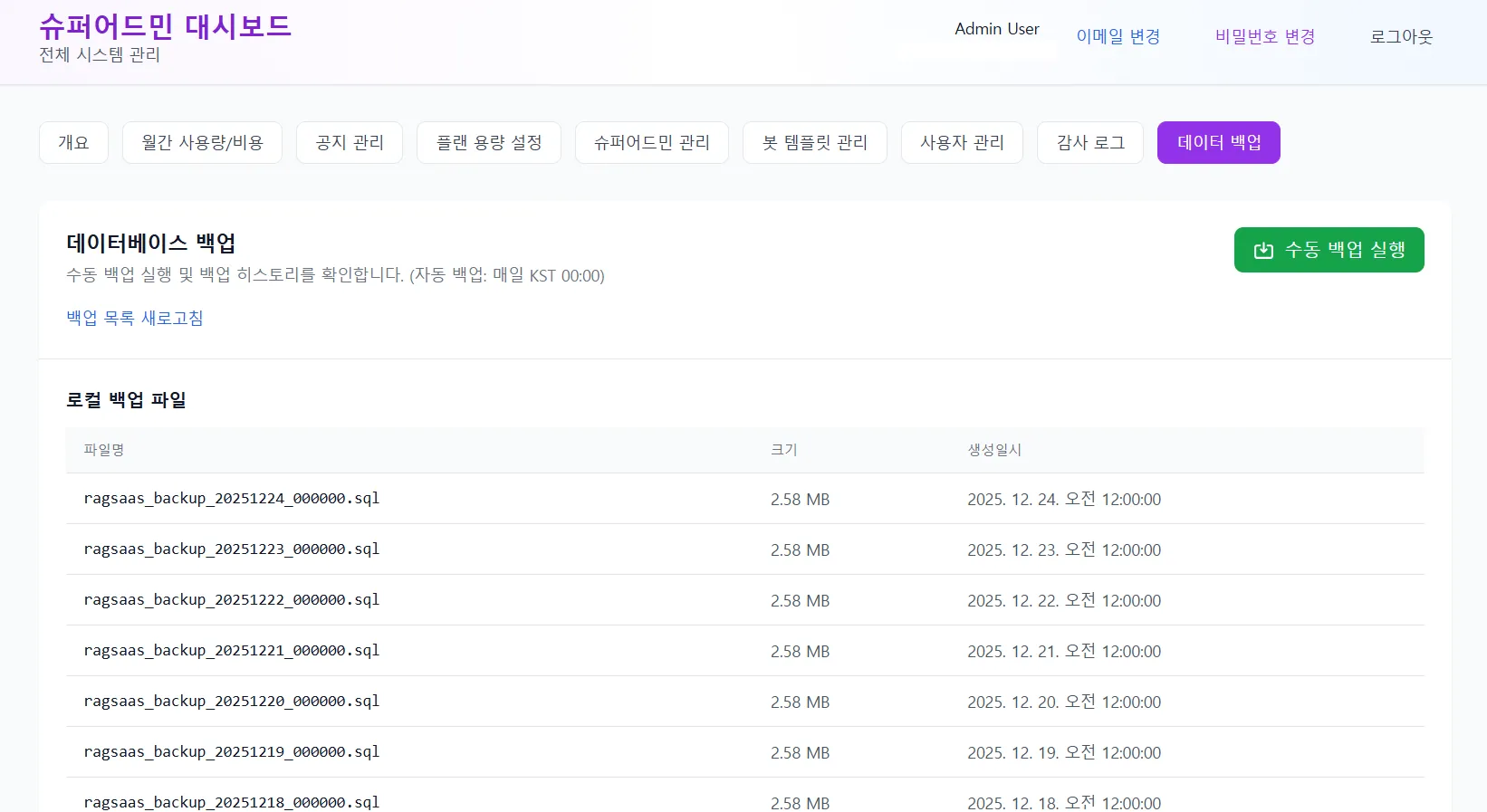Viewport: 1487px width, 812px height.
Task: Switch to 사용자 관리 tab
Action: [962, 142]
